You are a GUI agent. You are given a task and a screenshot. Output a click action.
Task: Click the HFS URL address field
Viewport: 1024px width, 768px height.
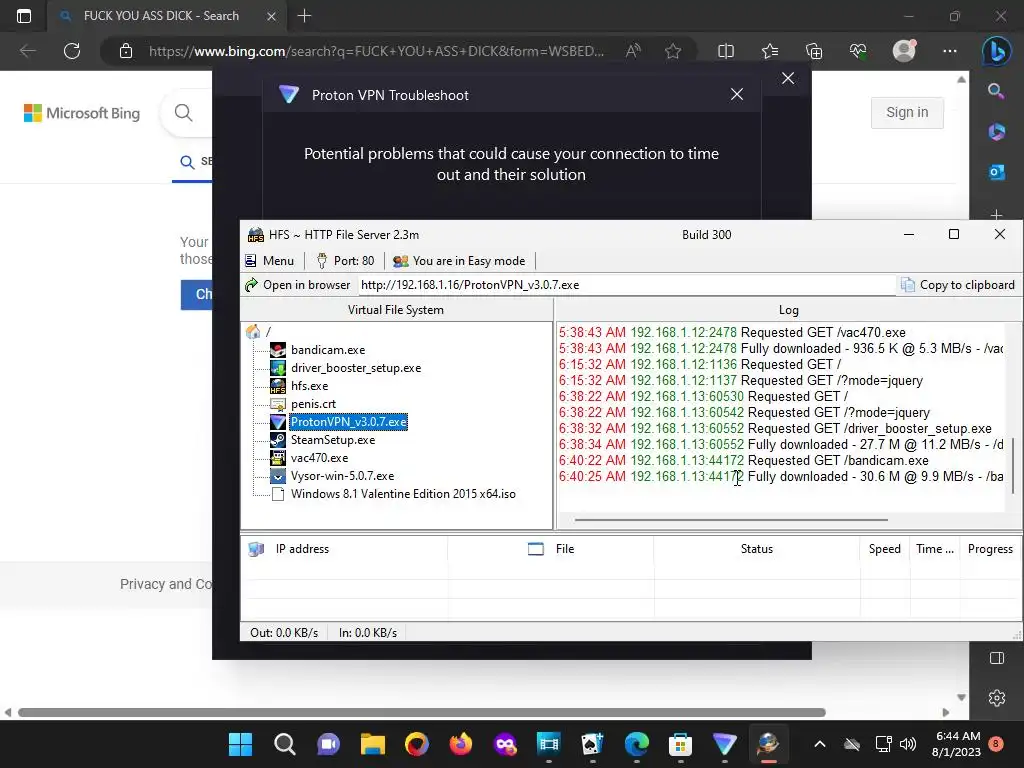(x=627, y=285)
